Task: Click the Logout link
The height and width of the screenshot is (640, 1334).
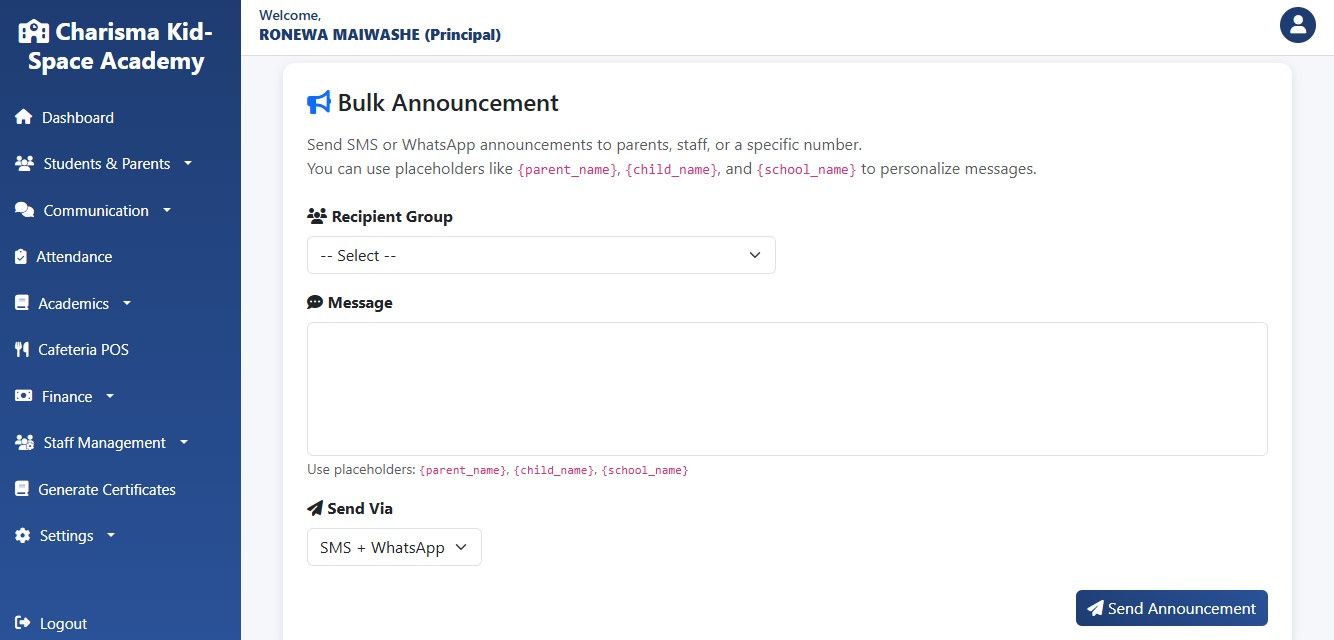Action: point(63,624)
